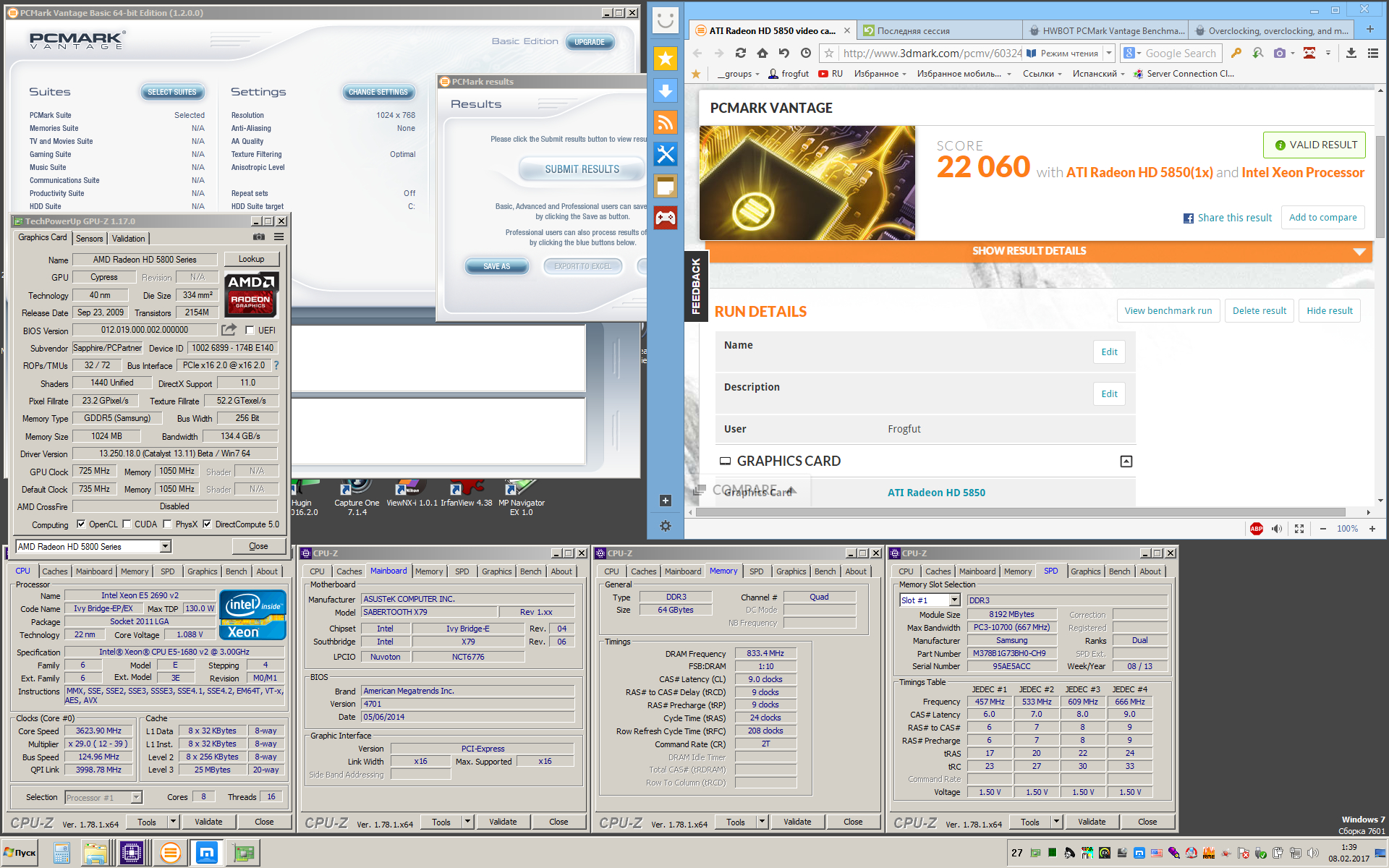1389x868 pixels.
Task: Click Lookup button in GPU-Z
Action: tap(251, 259)
